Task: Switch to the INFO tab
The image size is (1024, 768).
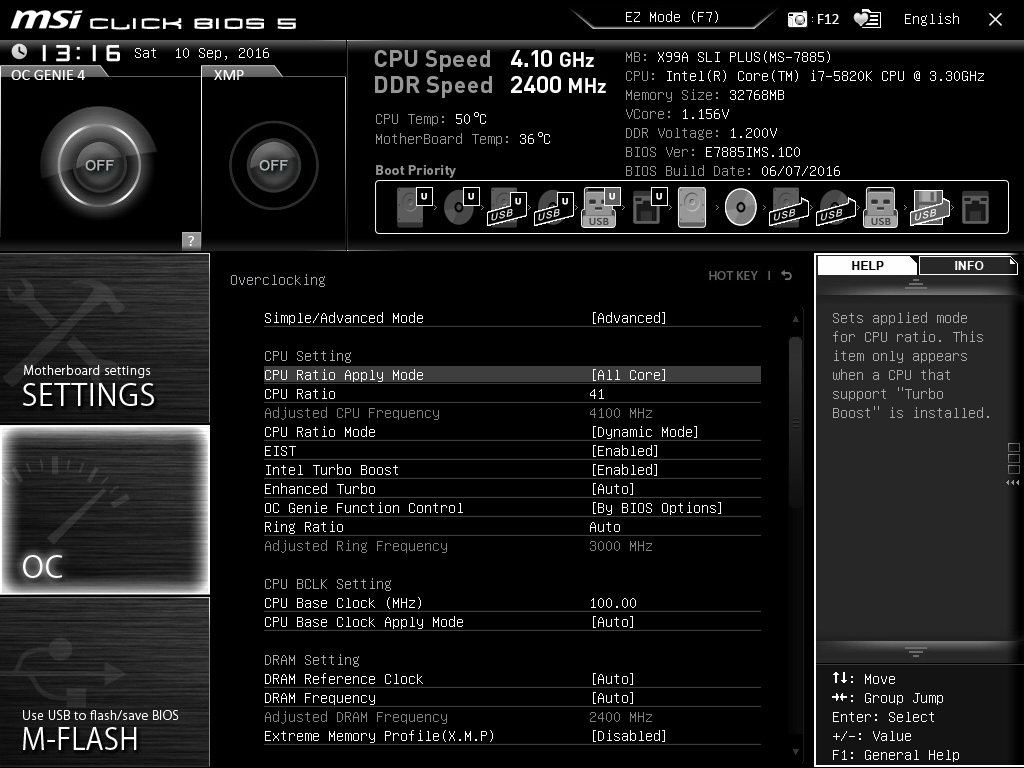Action: (968, 265)
